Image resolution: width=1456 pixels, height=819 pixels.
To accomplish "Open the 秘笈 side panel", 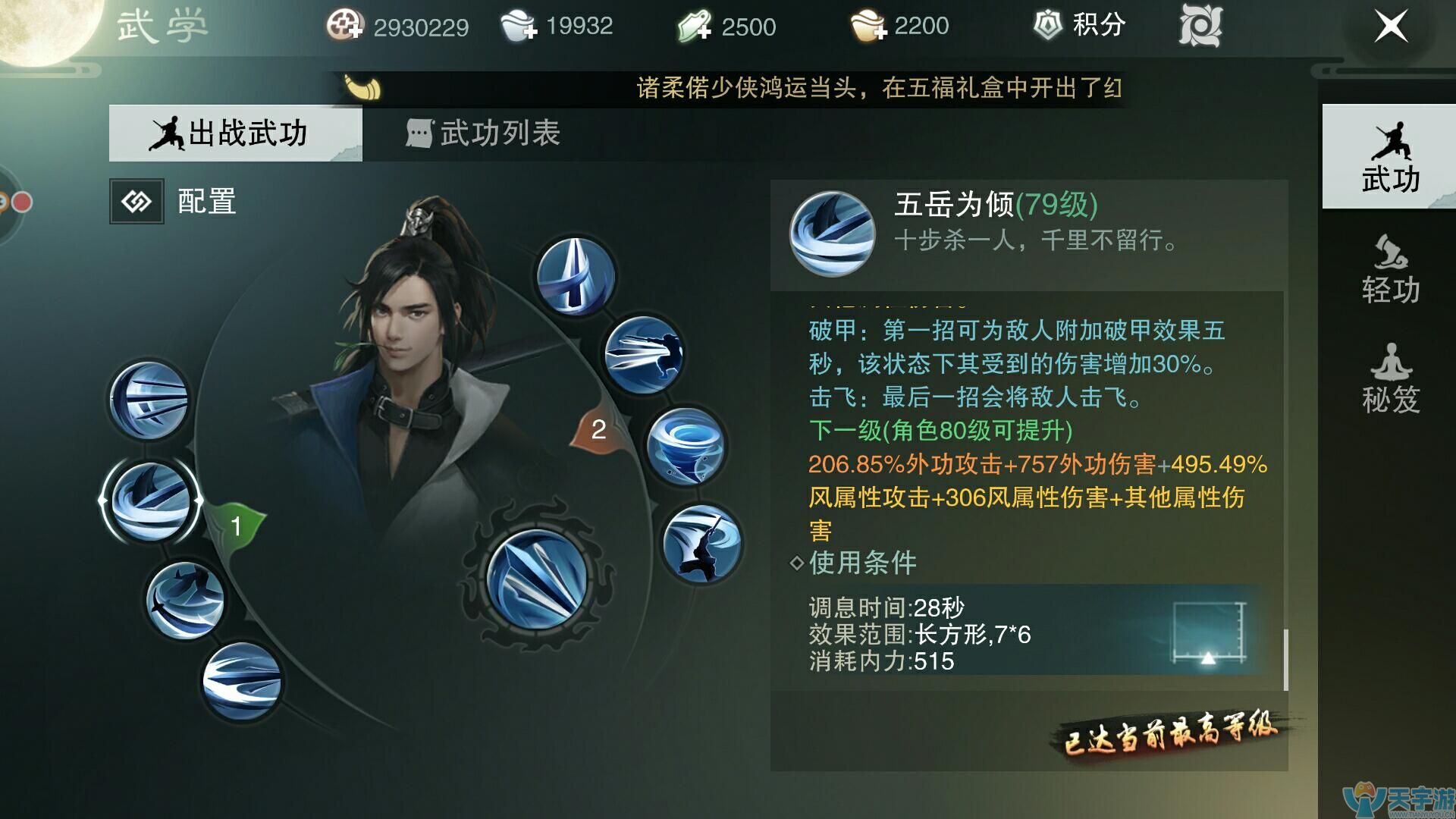I will click(1390, 378).
